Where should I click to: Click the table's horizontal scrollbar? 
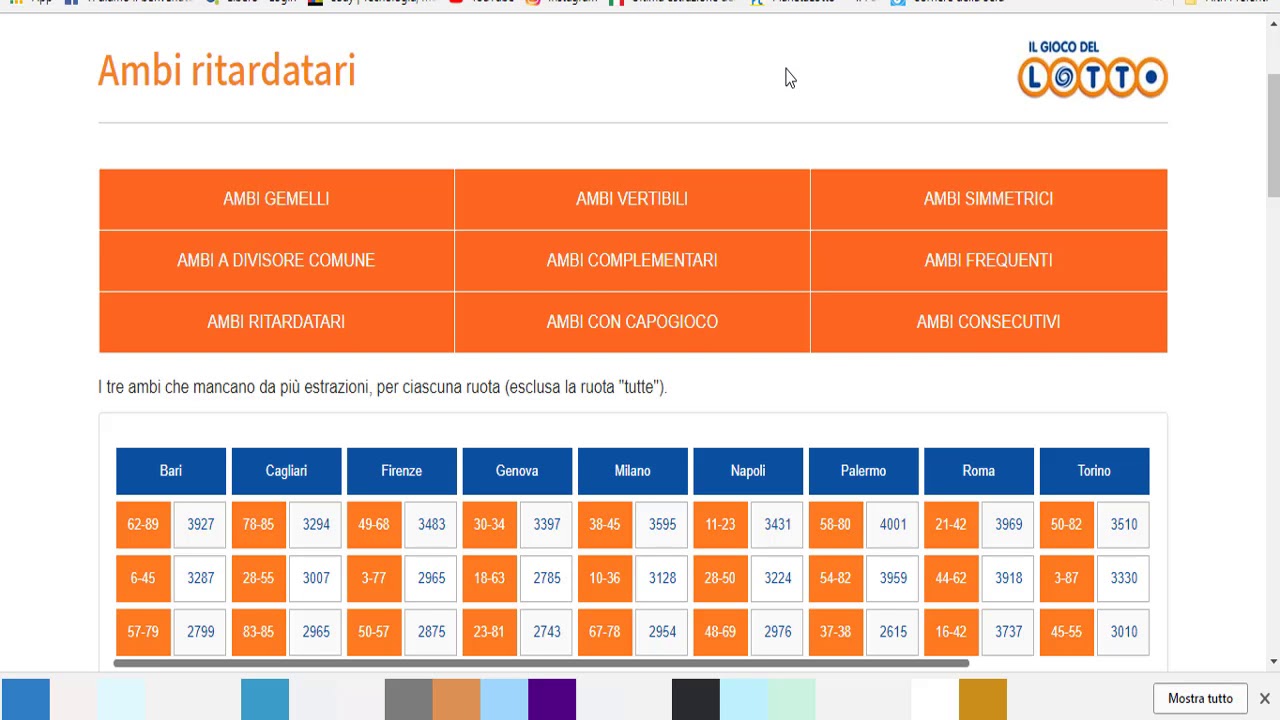[x=541, y=663]
